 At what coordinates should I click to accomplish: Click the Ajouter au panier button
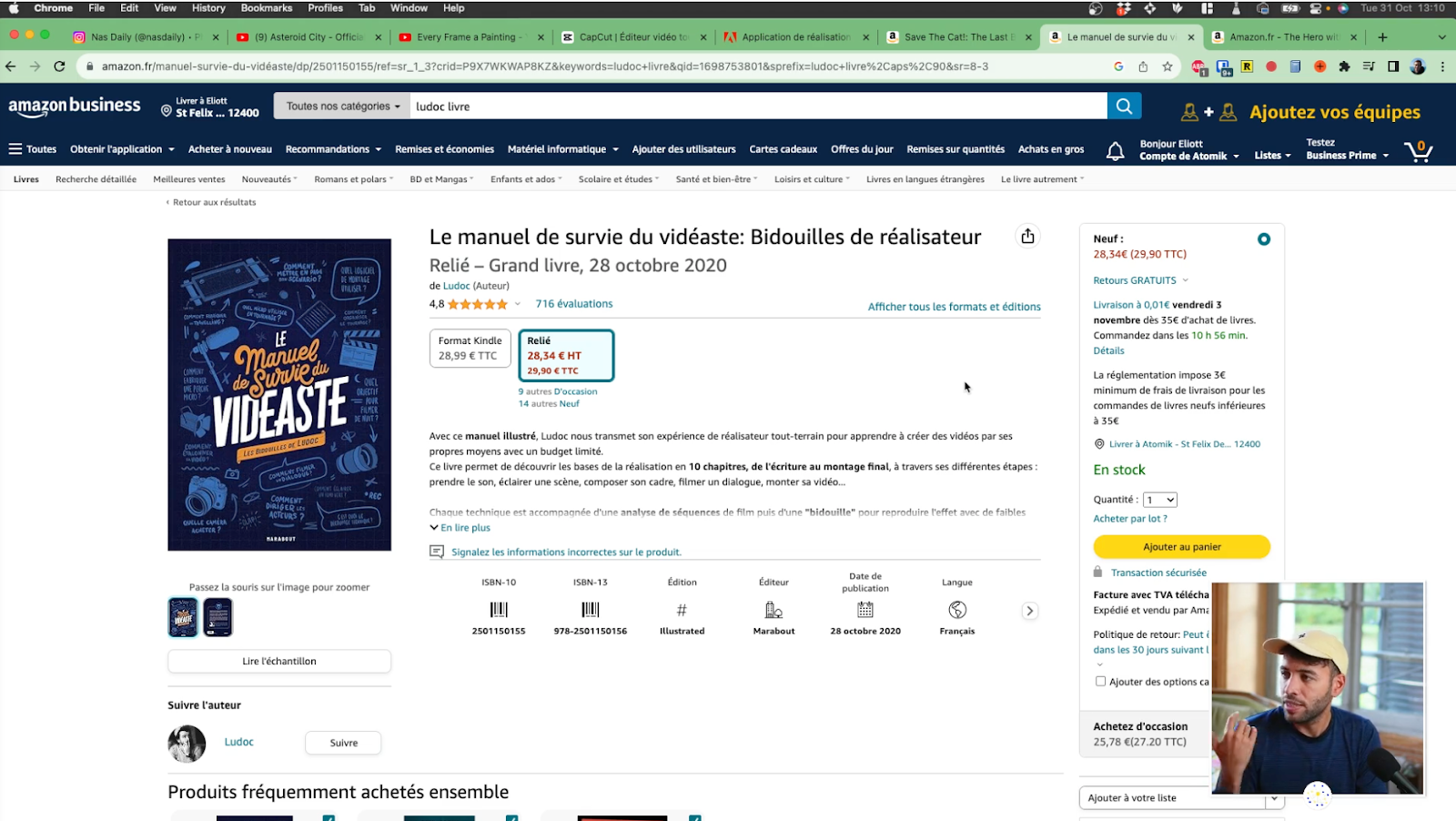(x=1181, y=547)
